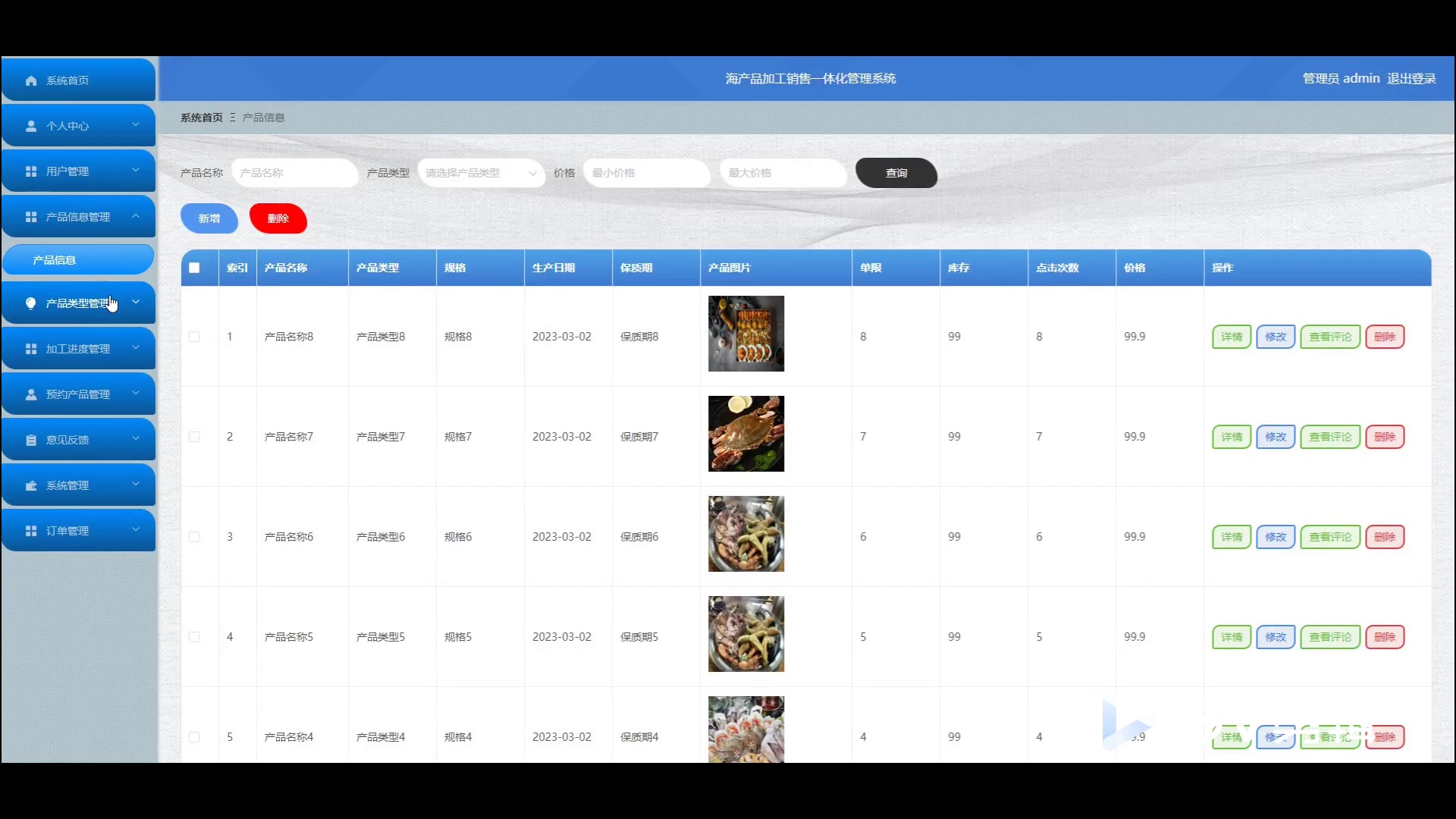
Task: Click the red 删除 batch delete button
Action: [278, 218]
